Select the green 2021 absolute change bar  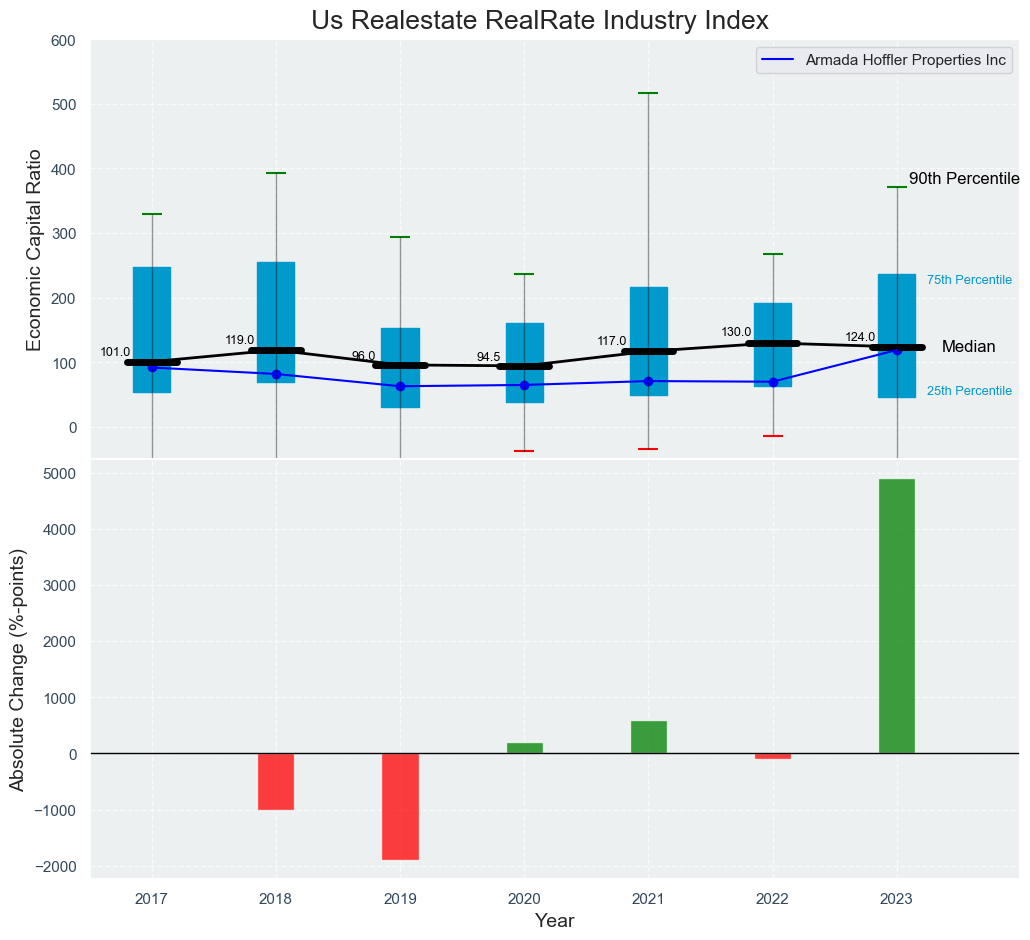click(649, 737)
